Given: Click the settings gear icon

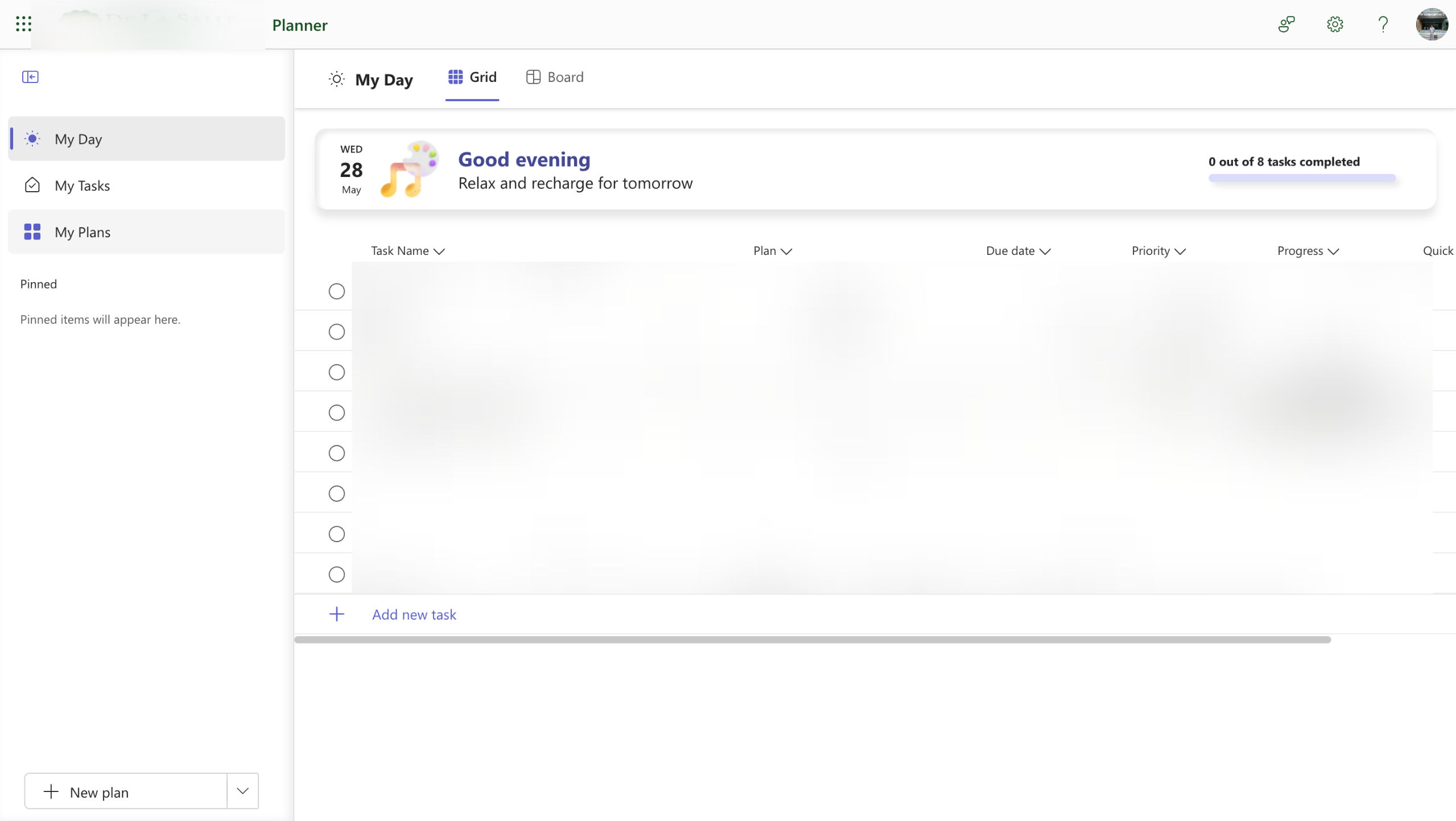Looking at the screenshot, I should coord(1335,24).
